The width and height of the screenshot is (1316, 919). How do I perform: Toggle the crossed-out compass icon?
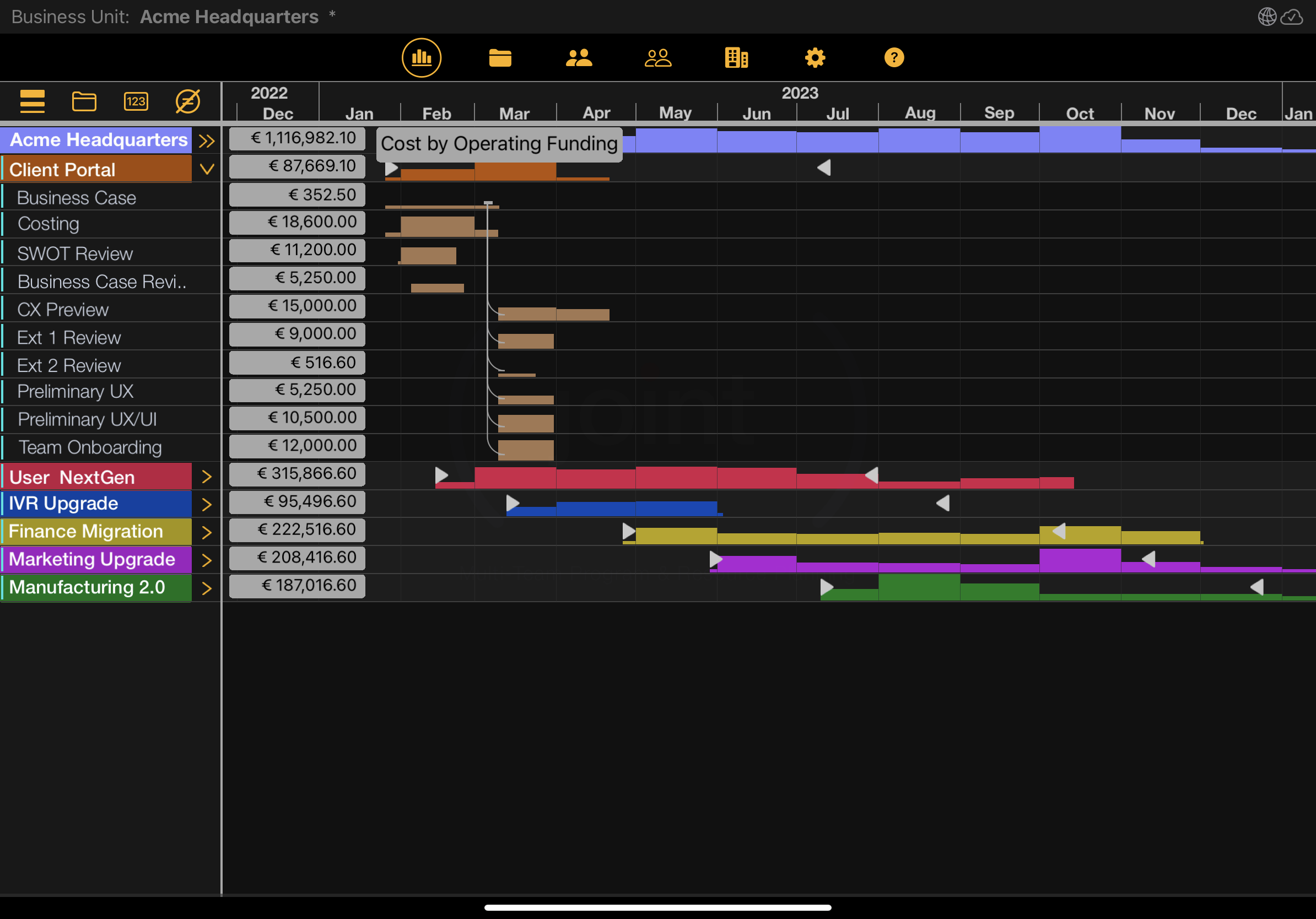pos(187,101)
